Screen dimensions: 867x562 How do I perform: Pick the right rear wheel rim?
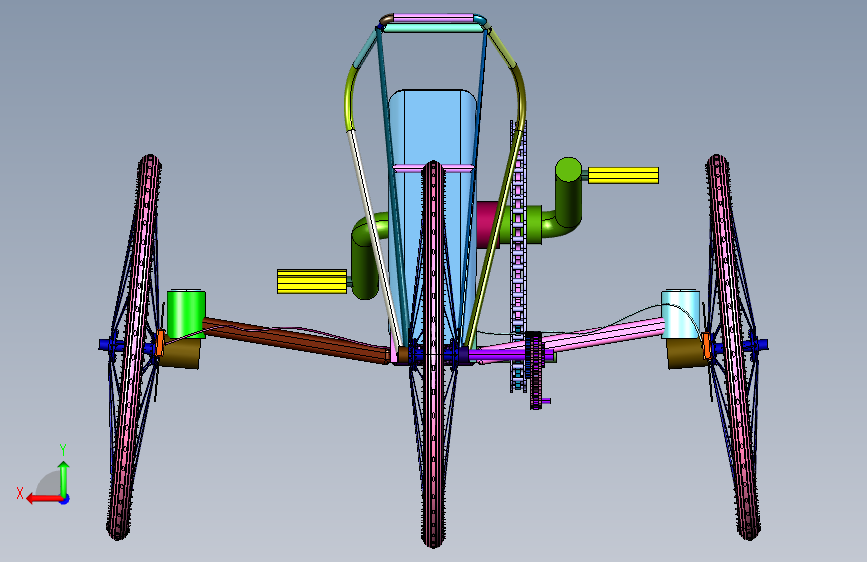pos(733,347)
